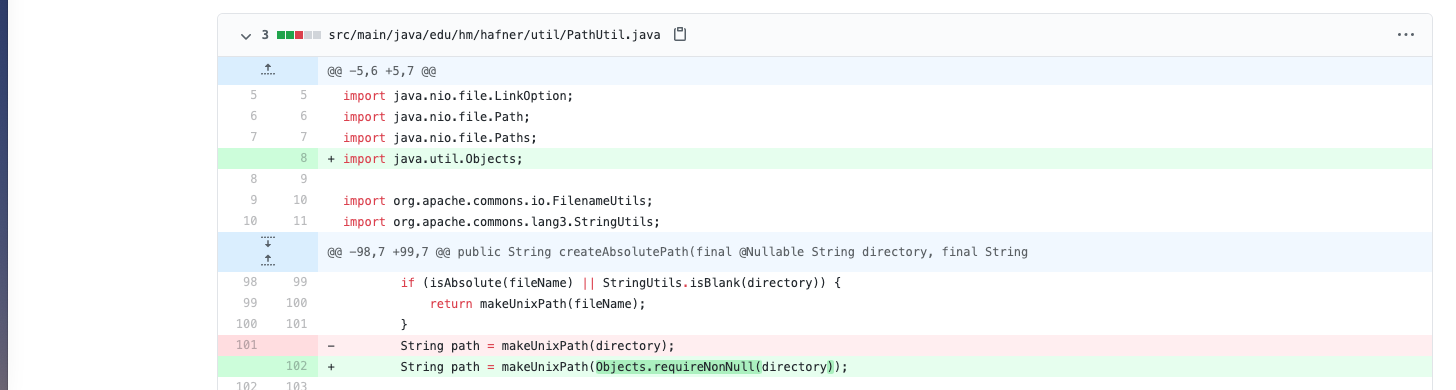Screen dimensions: 1456x390
Task: Expand hidden lines above the @@ -5,6 hunk
Action: (268, 70)
